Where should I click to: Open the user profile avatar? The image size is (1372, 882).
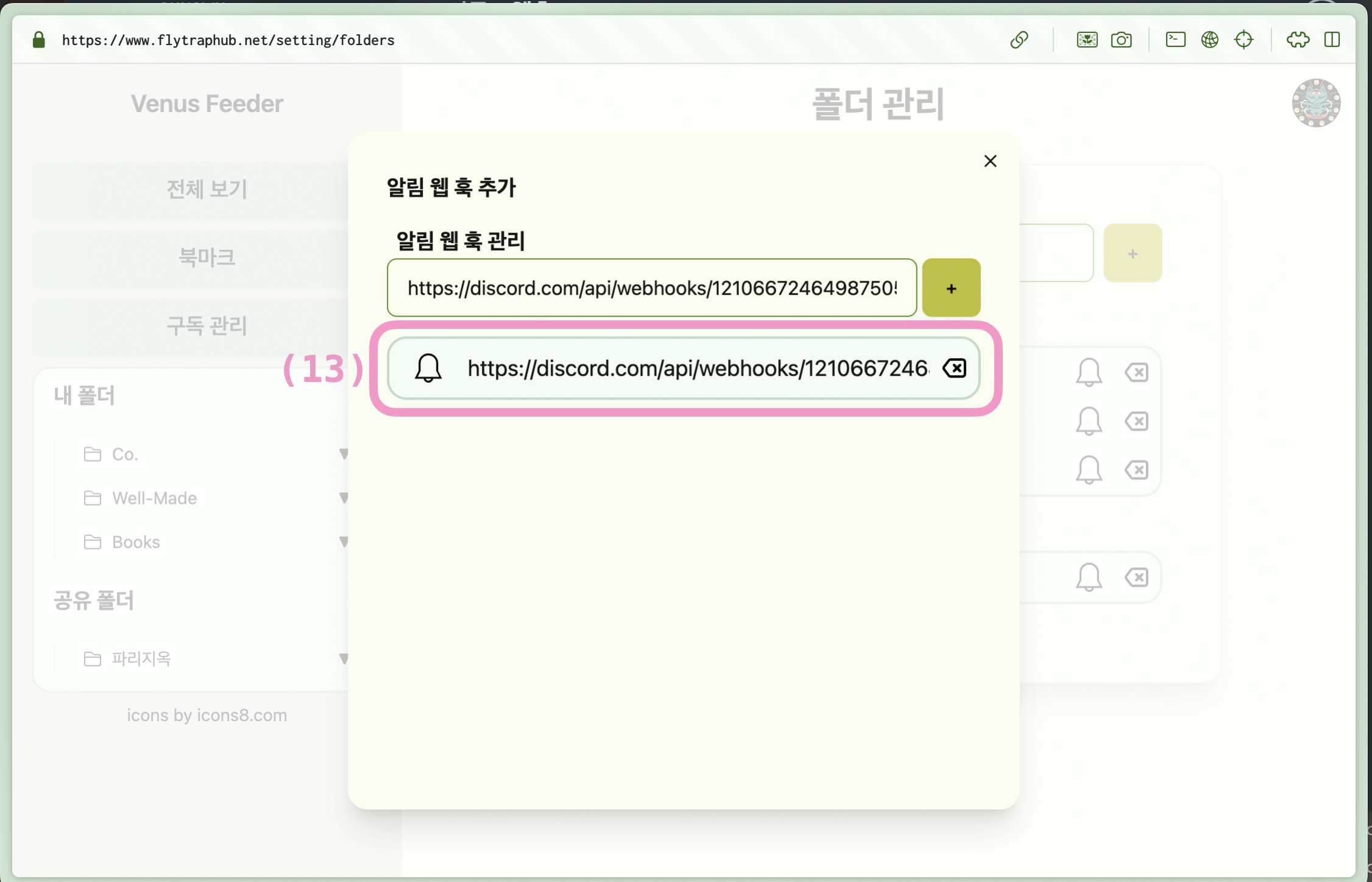[1316, 103]
